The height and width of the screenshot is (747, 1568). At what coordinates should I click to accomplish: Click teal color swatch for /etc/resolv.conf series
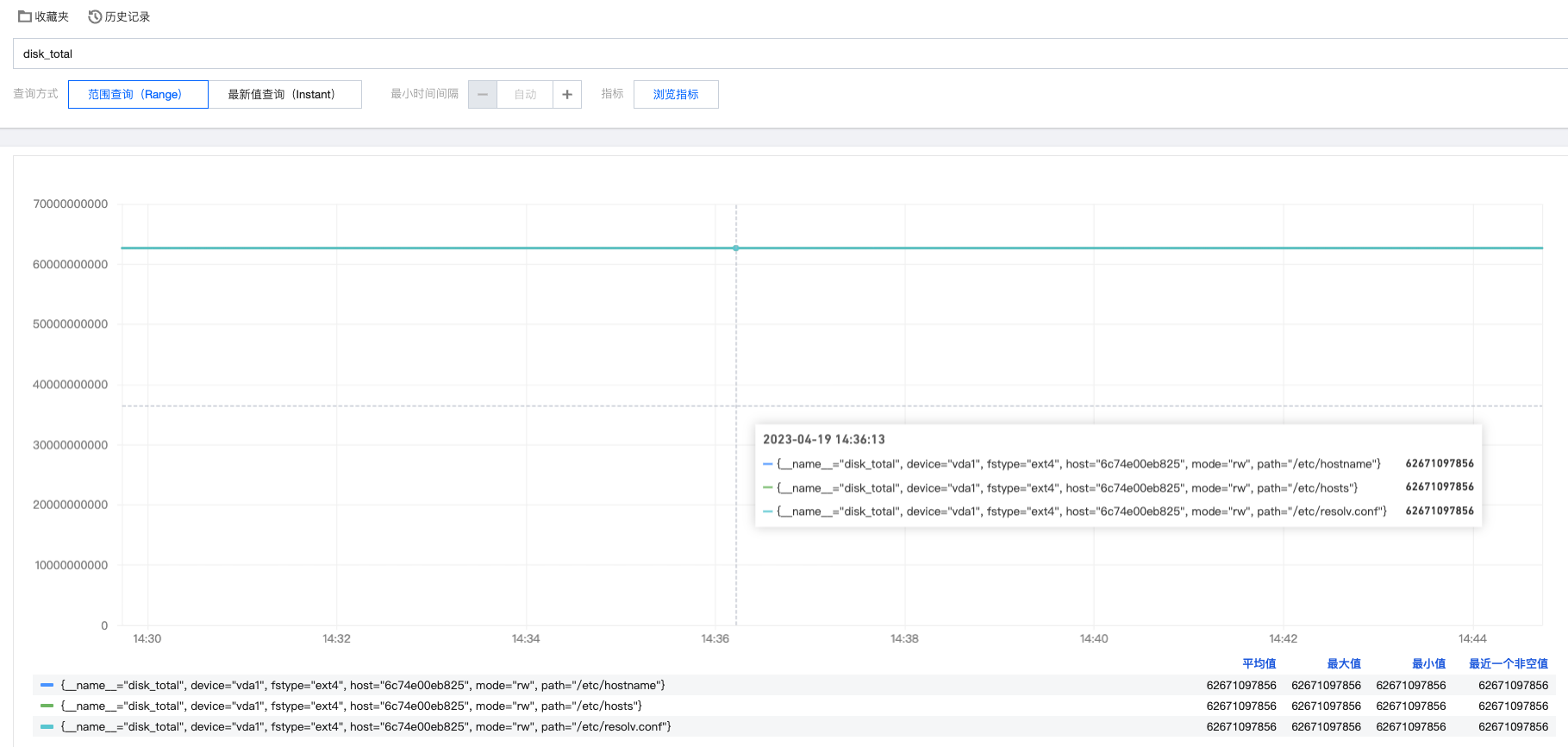(x=47, y=726)
